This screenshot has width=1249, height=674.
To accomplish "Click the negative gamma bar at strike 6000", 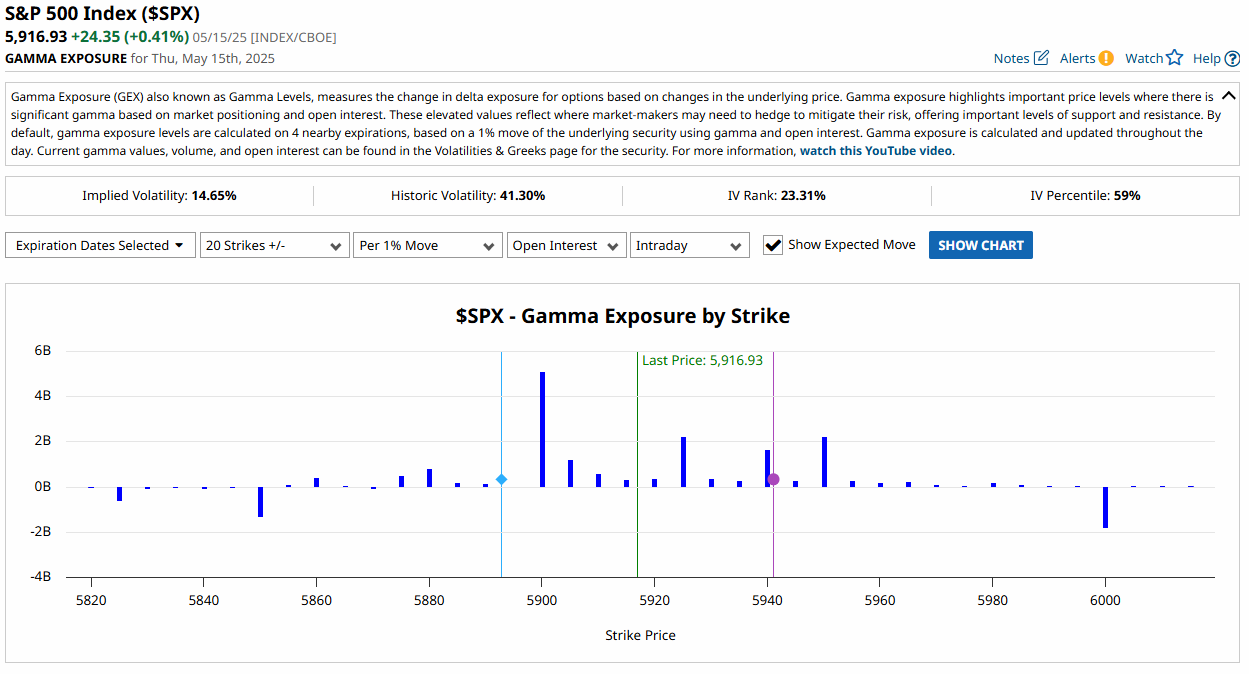I will [1105, 507].
